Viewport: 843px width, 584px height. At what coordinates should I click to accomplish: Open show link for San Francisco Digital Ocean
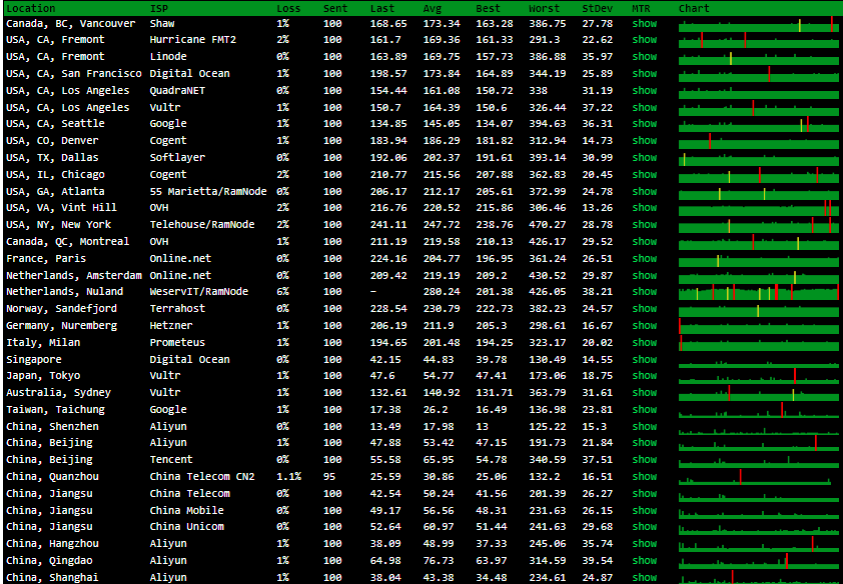click(x=644, y=74)
